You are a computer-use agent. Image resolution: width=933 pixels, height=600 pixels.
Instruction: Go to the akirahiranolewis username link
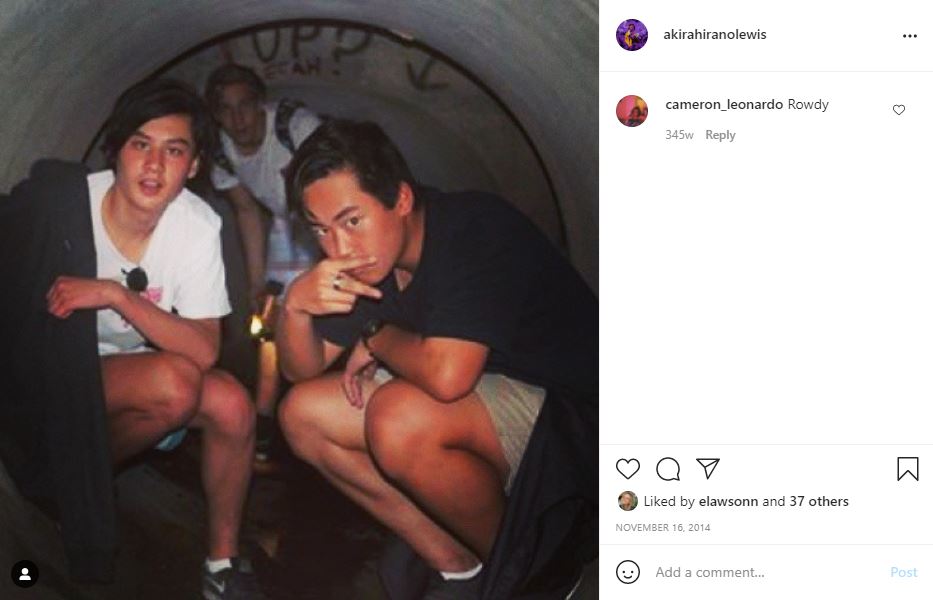pyautogui.click(x=715, y=35)
